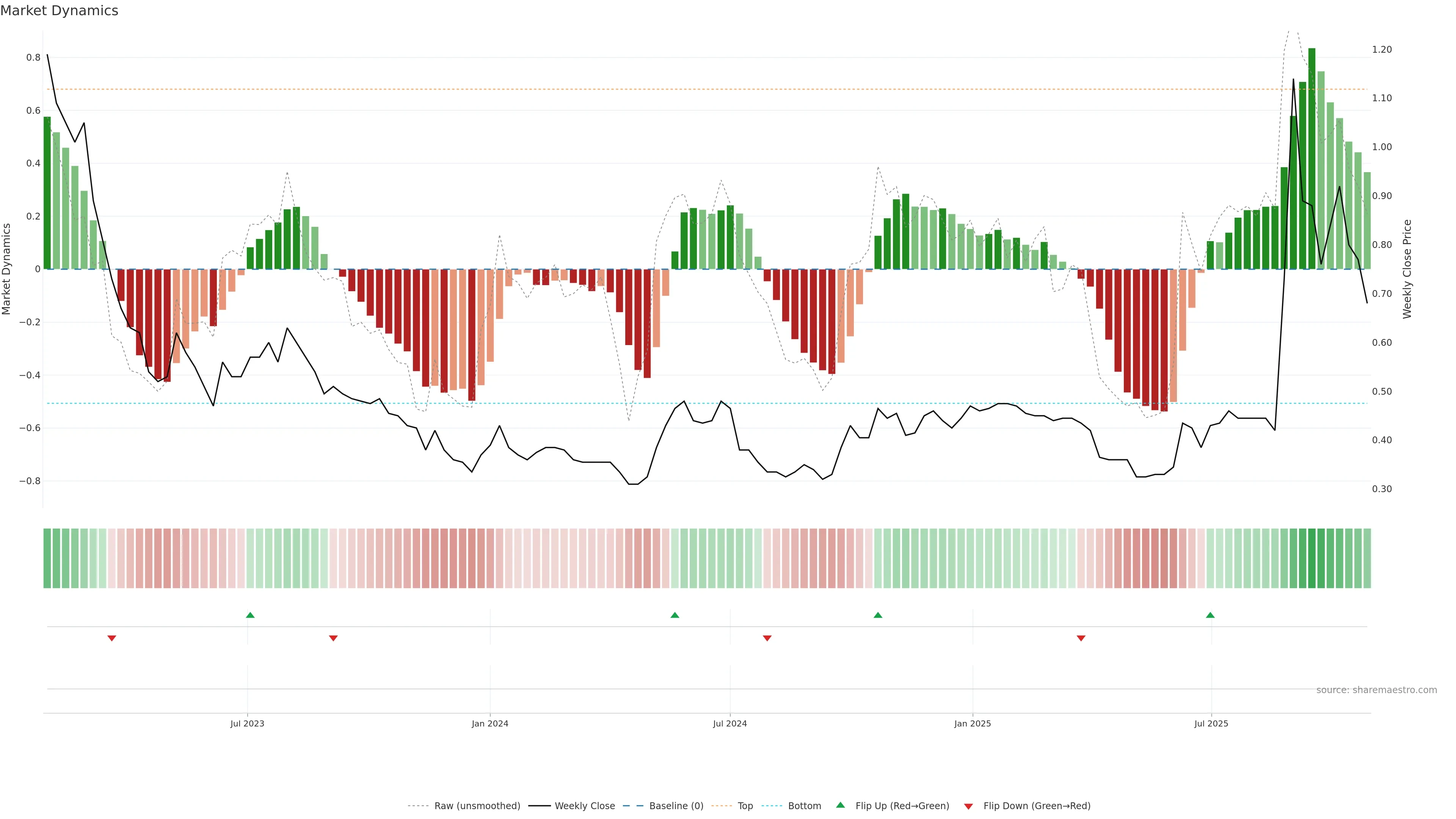Click the Flip Down legend triangle icon
1456x819 pixels.
968,806
